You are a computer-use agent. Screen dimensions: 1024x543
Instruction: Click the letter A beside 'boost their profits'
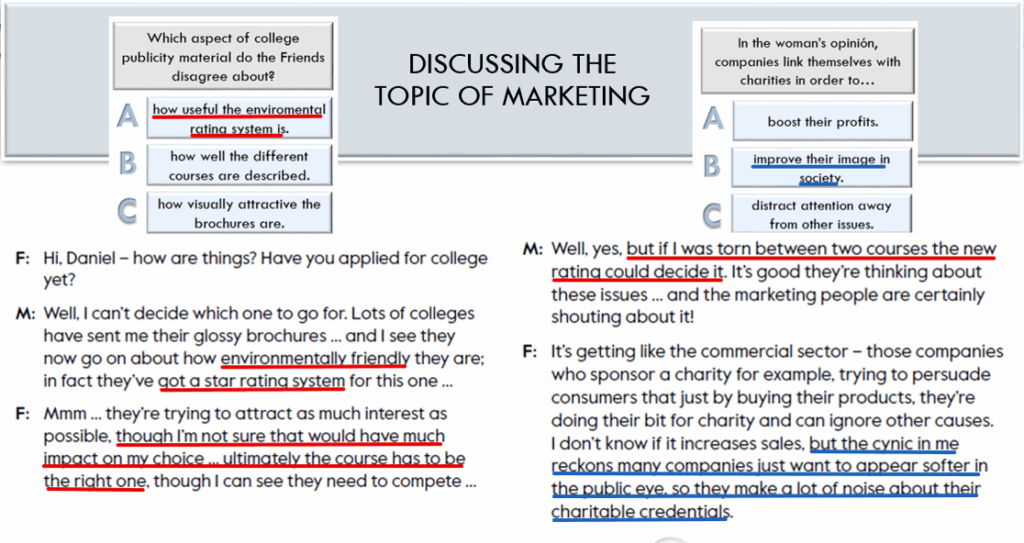(x=712, y=119)
